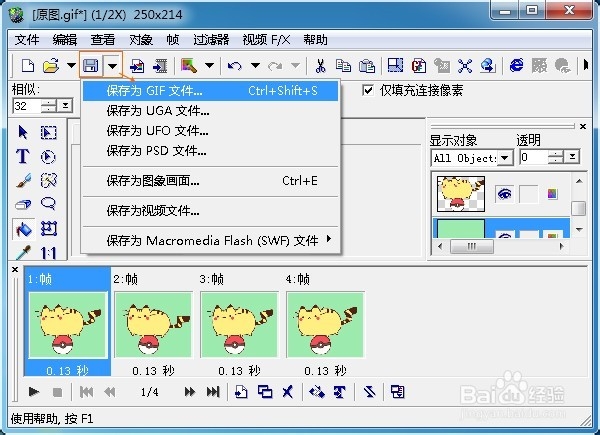Select the Fill bucket tool

point(24,229)
